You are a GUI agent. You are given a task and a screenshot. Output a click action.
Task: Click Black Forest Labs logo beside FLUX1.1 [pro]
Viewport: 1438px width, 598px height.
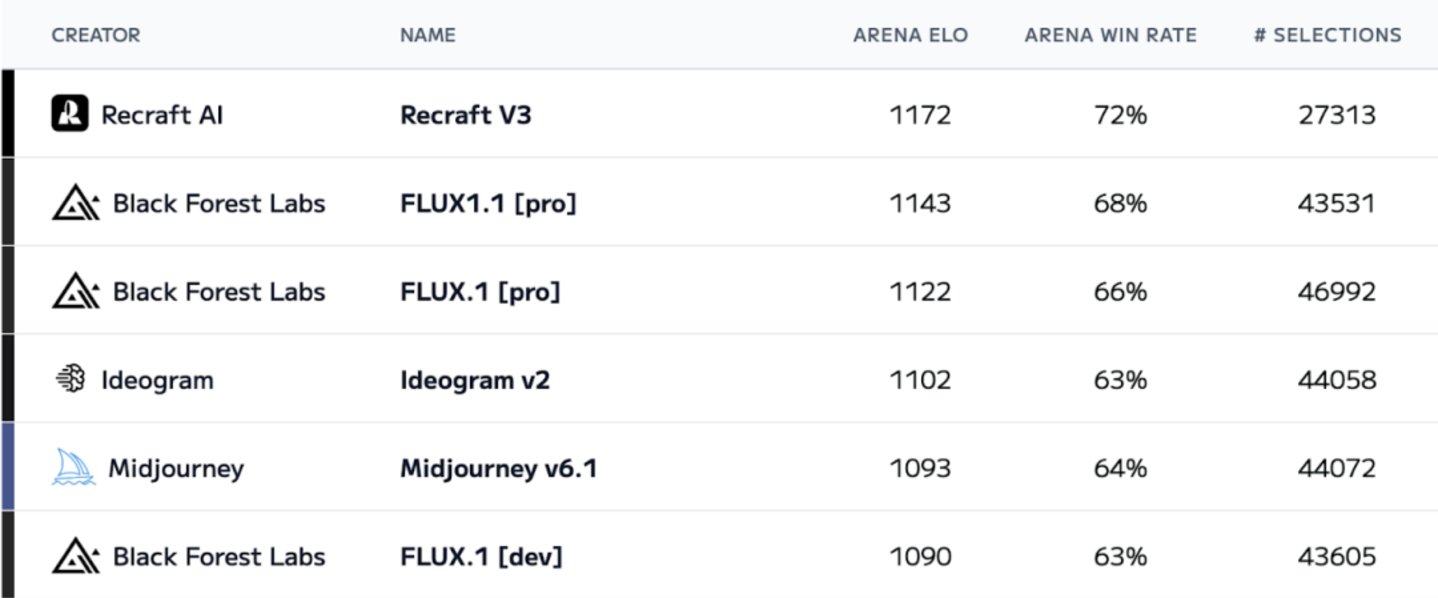pos(76,204)
